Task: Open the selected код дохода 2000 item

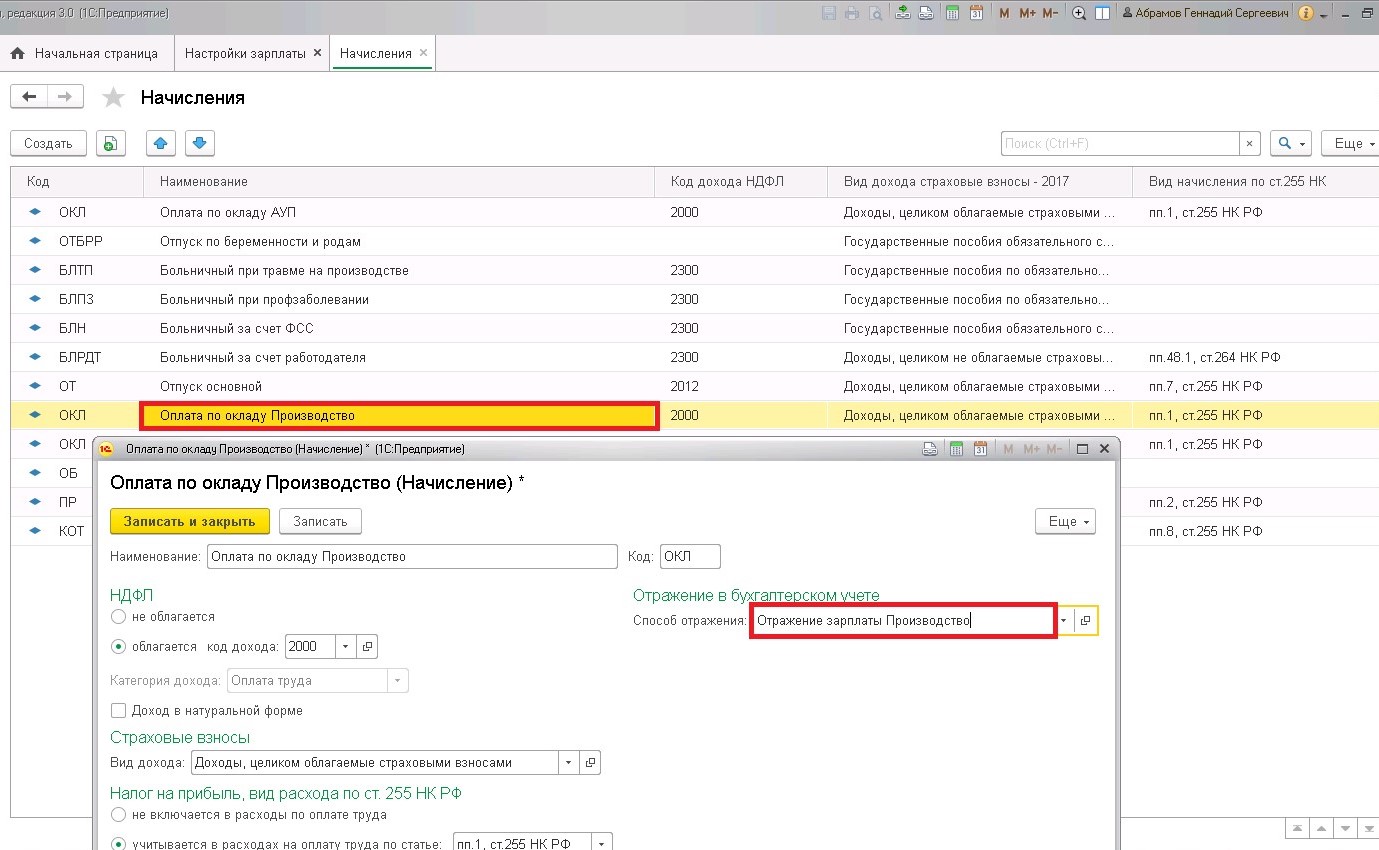Action: (367, 647)
